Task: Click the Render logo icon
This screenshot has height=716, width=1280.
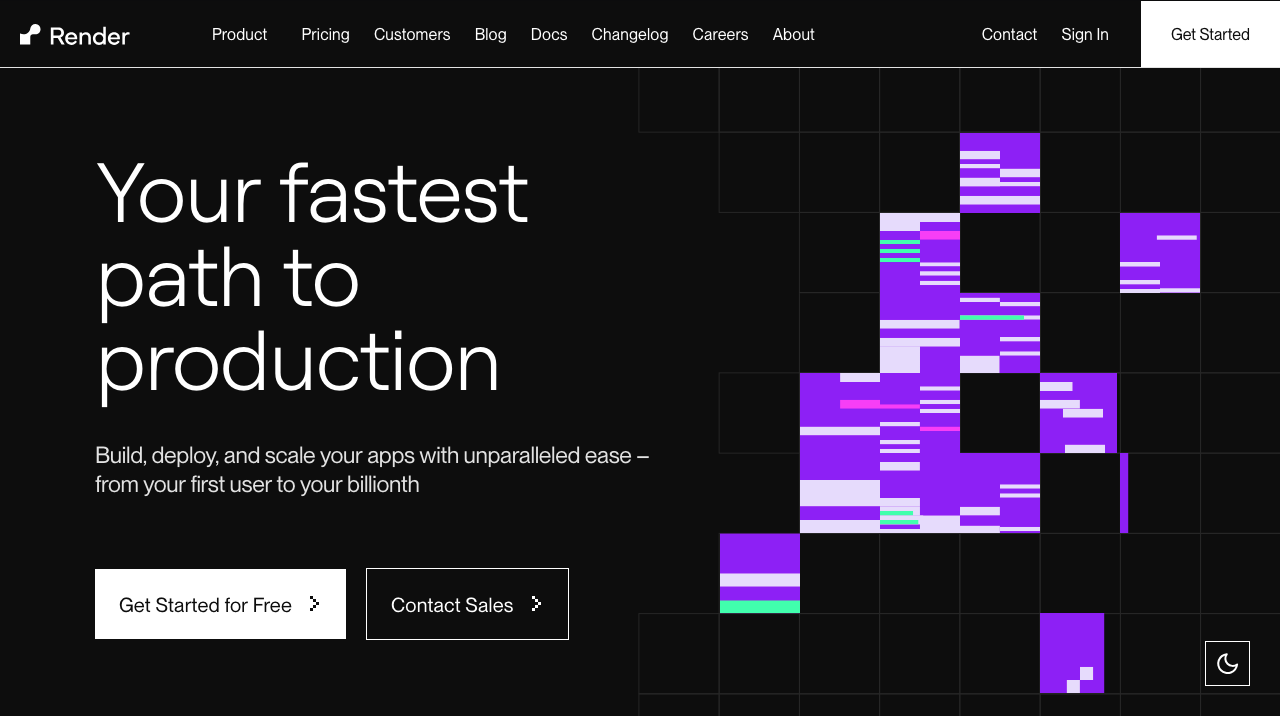Action: 31,35
